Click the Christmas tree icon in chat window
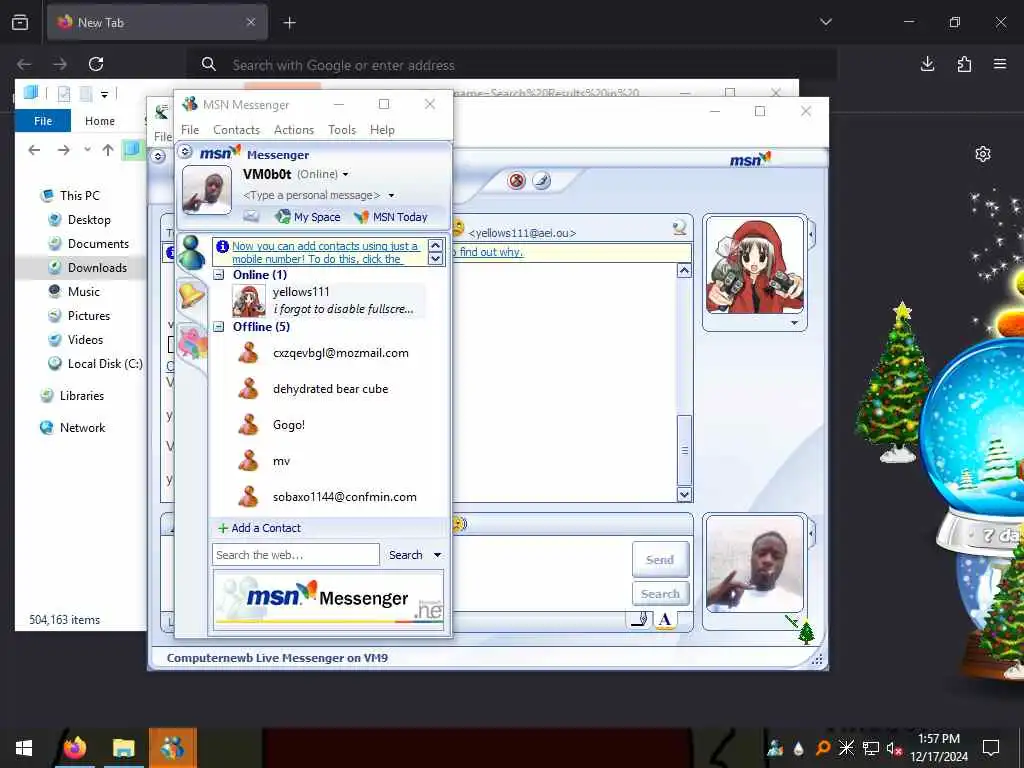Screen dimensions: 1024x768 click(x=807, y=632)
